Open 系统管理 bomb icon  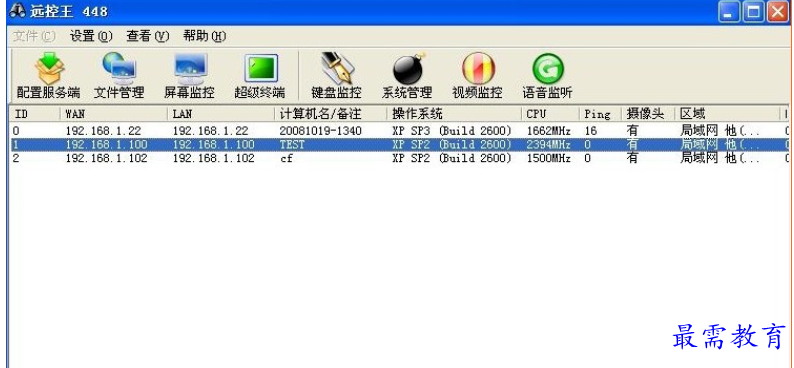pyautogui.click(x=407, y=76)
